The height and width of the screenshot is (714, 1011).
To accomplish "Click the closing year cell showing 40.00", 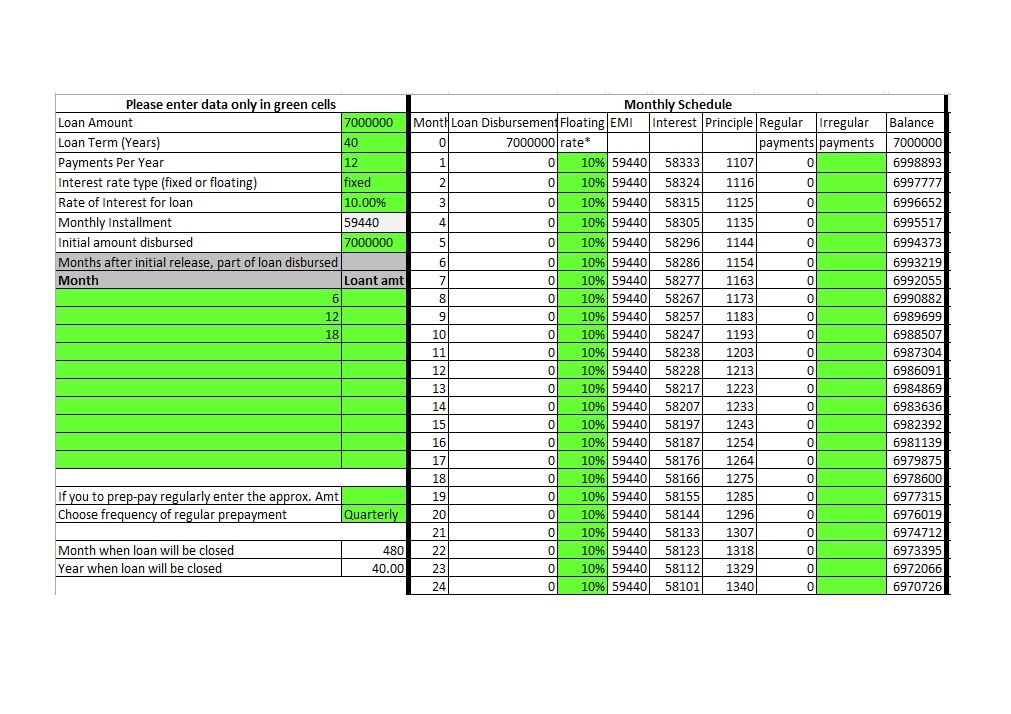I will coord(373,569).
